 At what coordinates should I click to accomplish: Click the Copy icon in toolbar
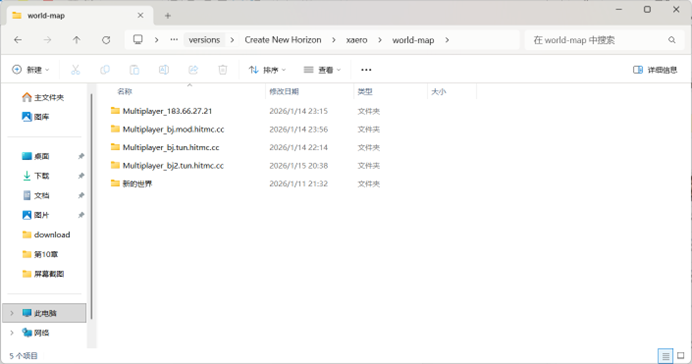click(105, 70)
